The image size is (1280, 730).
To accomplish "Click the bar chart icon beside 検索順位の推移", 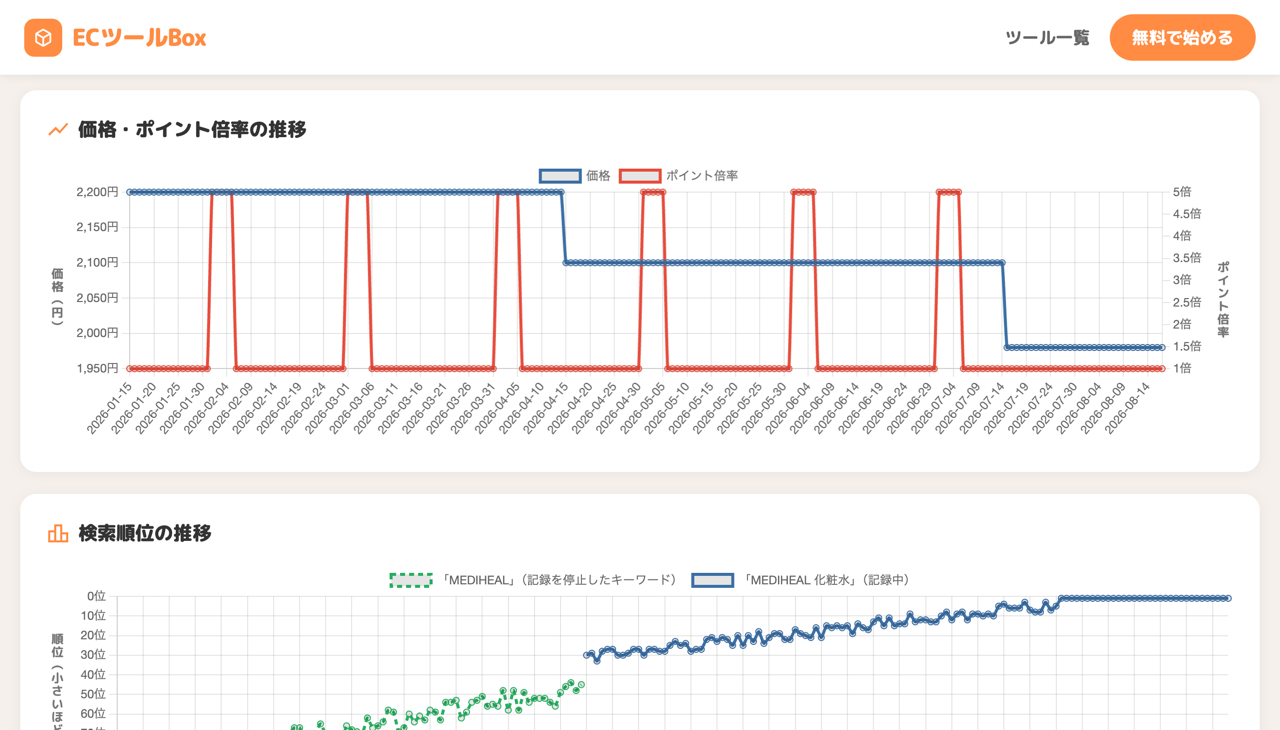I will [58, 533].
